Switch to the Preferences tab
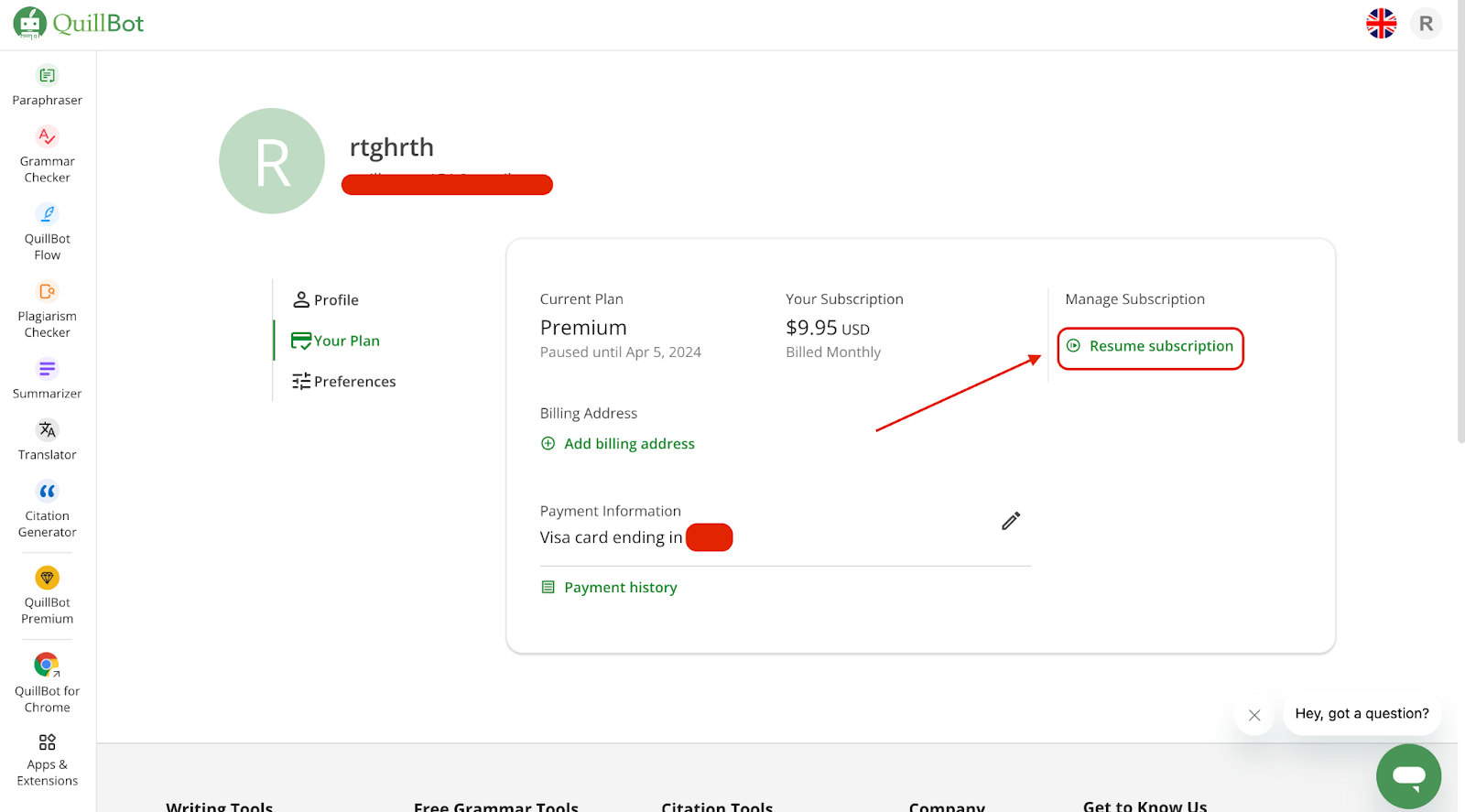The width and height of the screenshot is (1465, 812). coord(344,382)
